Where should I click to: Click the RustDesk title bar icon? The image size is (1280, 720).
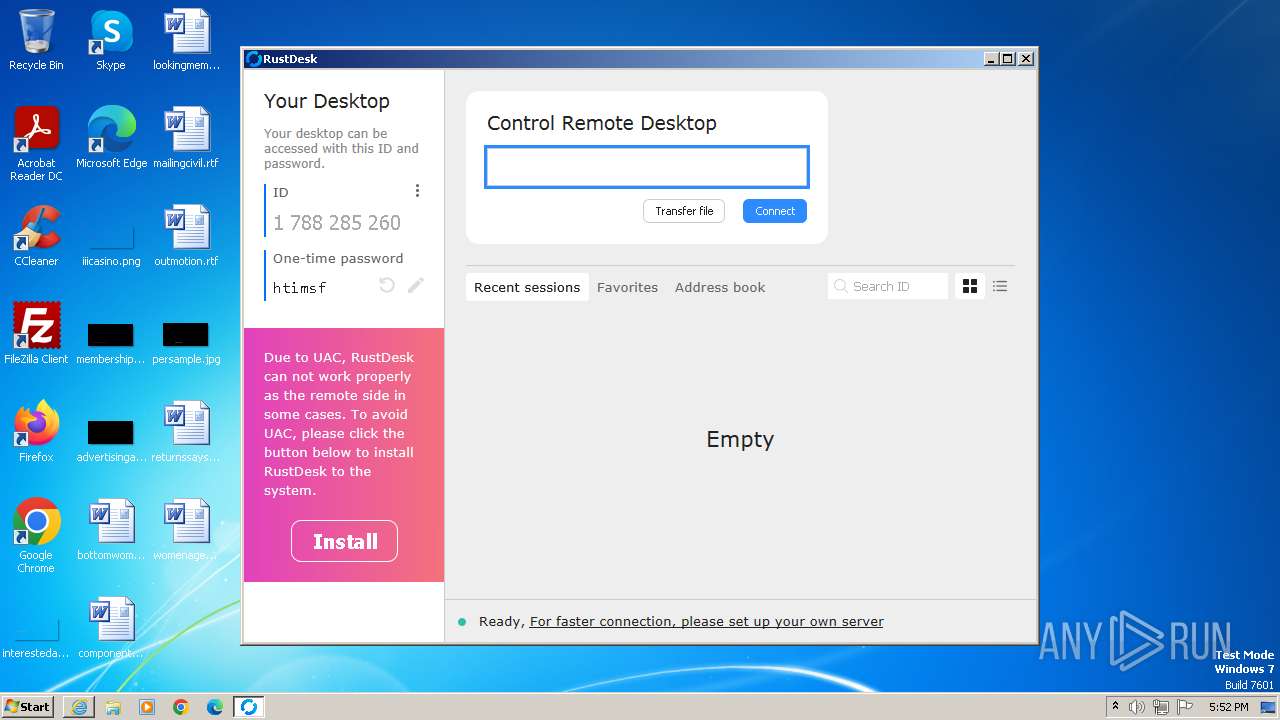tap(254, 59)
